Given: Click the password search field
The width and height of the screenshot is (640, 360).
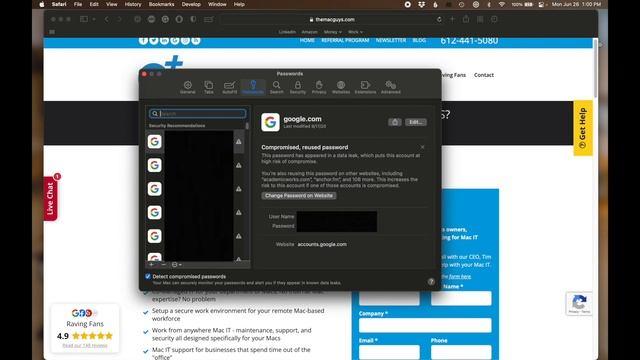Looking at the screenshot, I should [198, 113].
